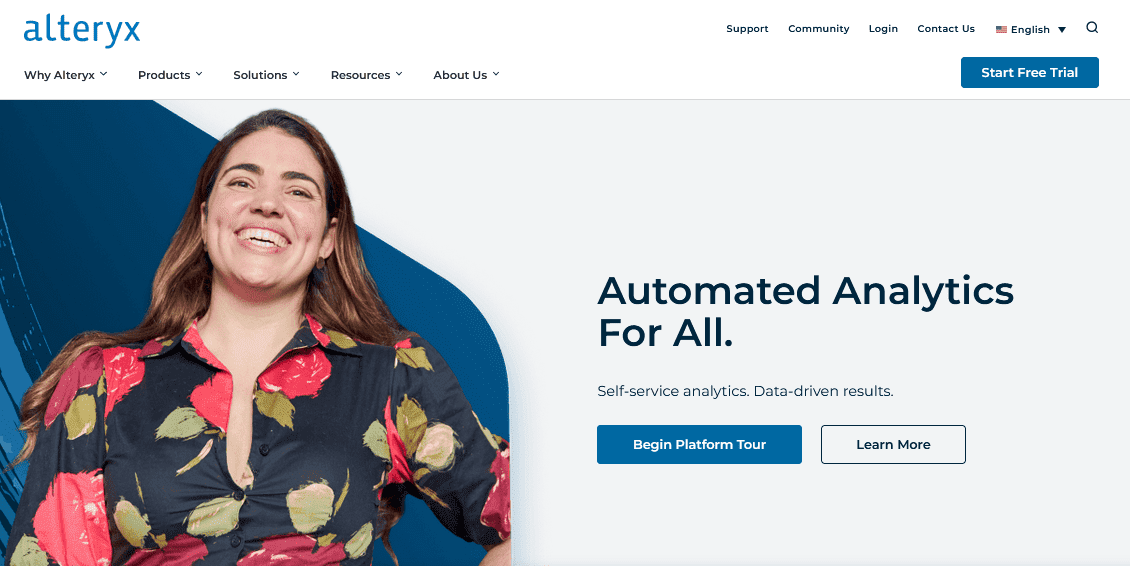Screen dimensions: 1130x566
Task: Follow the Contact Us link
Action: tap(946, 29)
